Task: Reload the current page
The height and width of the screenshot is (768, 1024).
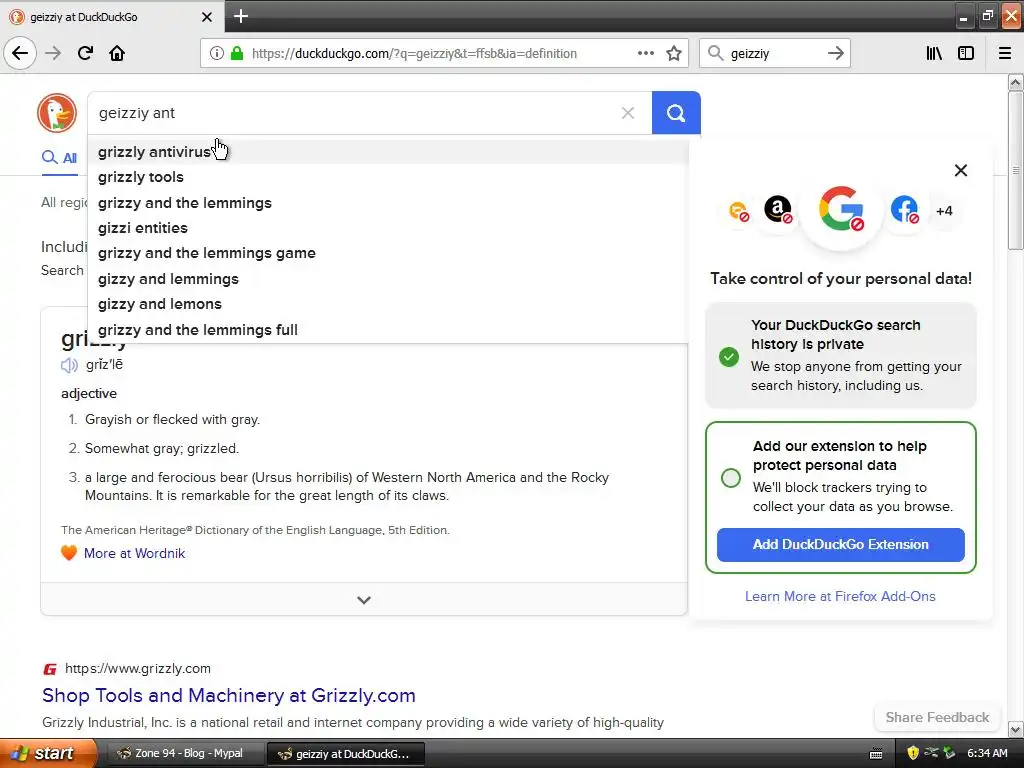Action: (x=85, y=53)
